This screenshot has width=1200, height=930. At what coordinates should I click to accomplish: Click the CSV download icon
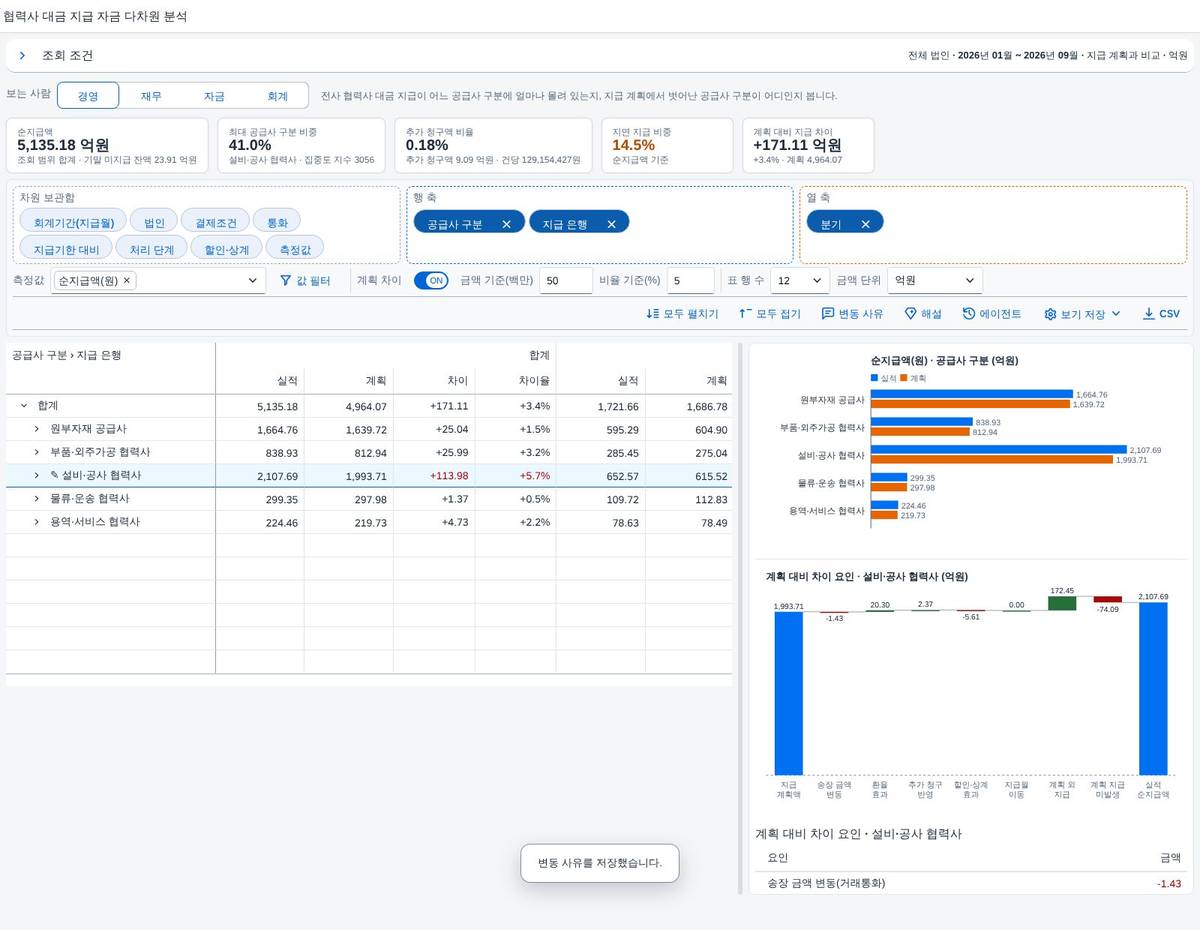click(1148, 314)
